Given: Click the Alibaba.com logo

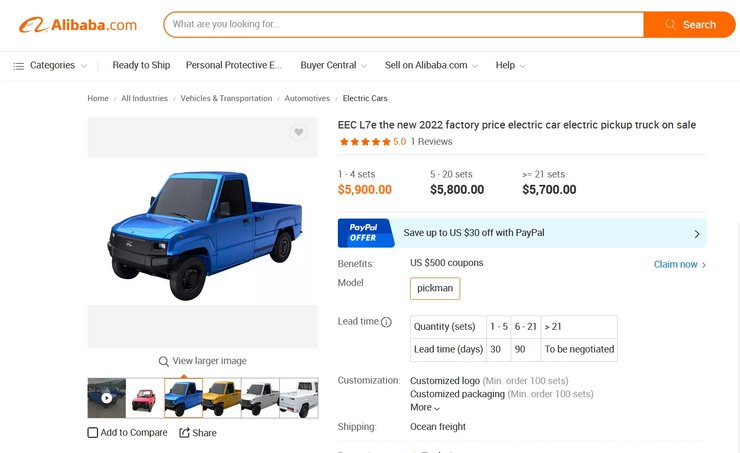Looking at the screenshot, I should click(x=78, y=24).
